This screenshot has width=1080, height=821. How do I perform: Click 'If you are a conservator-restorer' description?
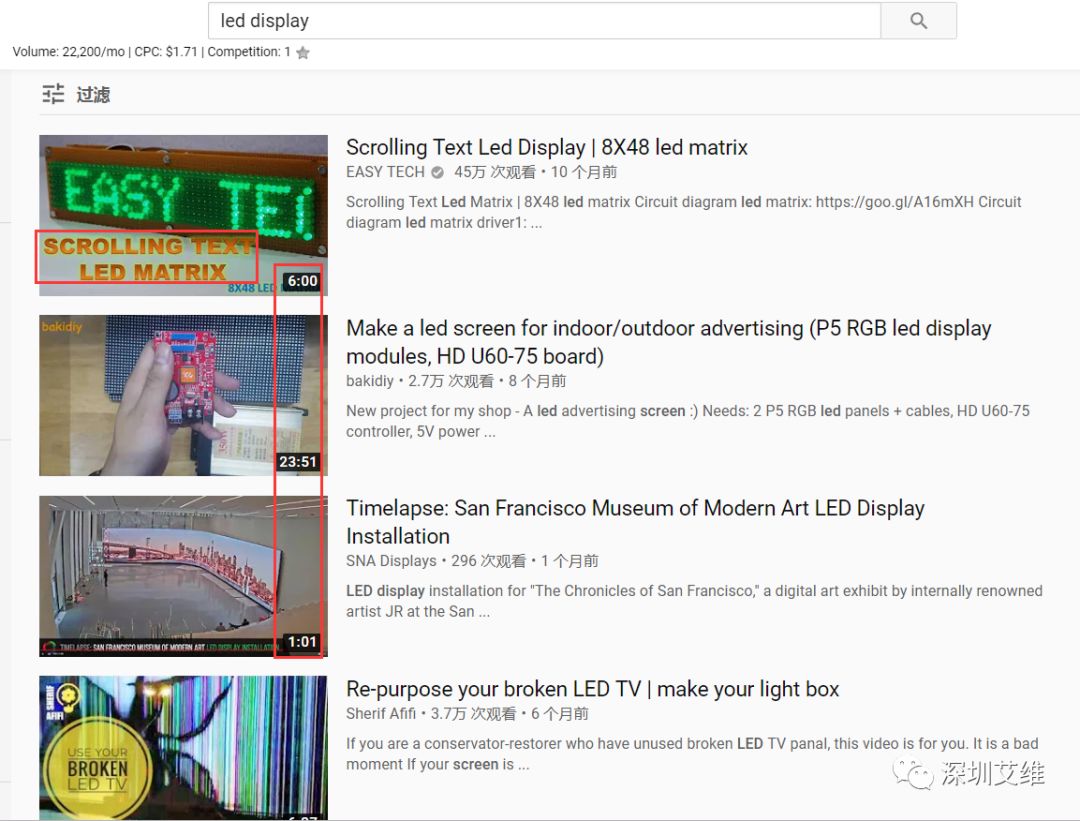tap(692, 754)
